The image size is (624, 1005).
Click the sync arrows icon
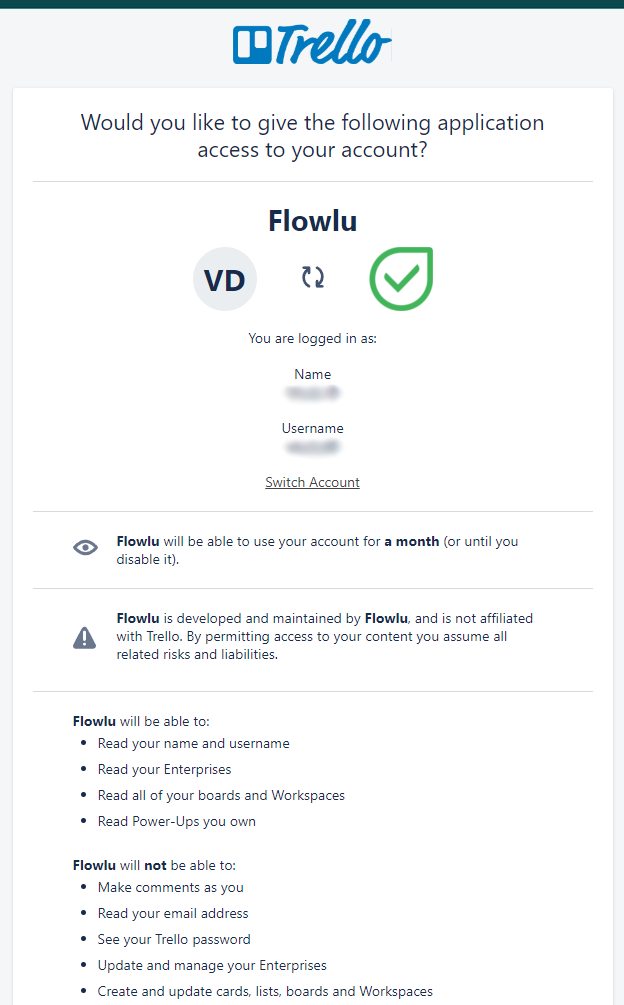pyautogui.click(x=313, y=278)
